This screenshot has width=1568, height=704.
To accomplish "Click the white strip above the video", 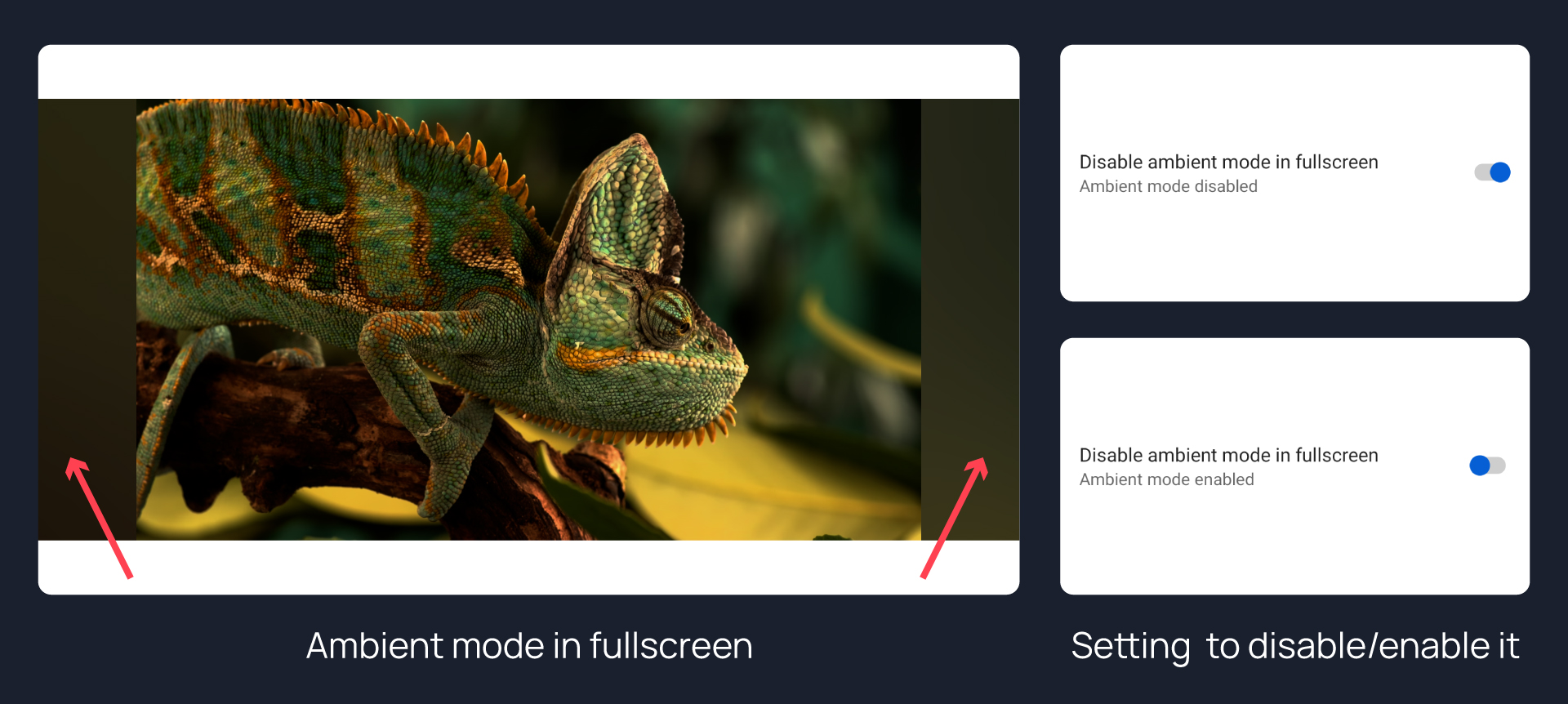I will coord(528,72).
